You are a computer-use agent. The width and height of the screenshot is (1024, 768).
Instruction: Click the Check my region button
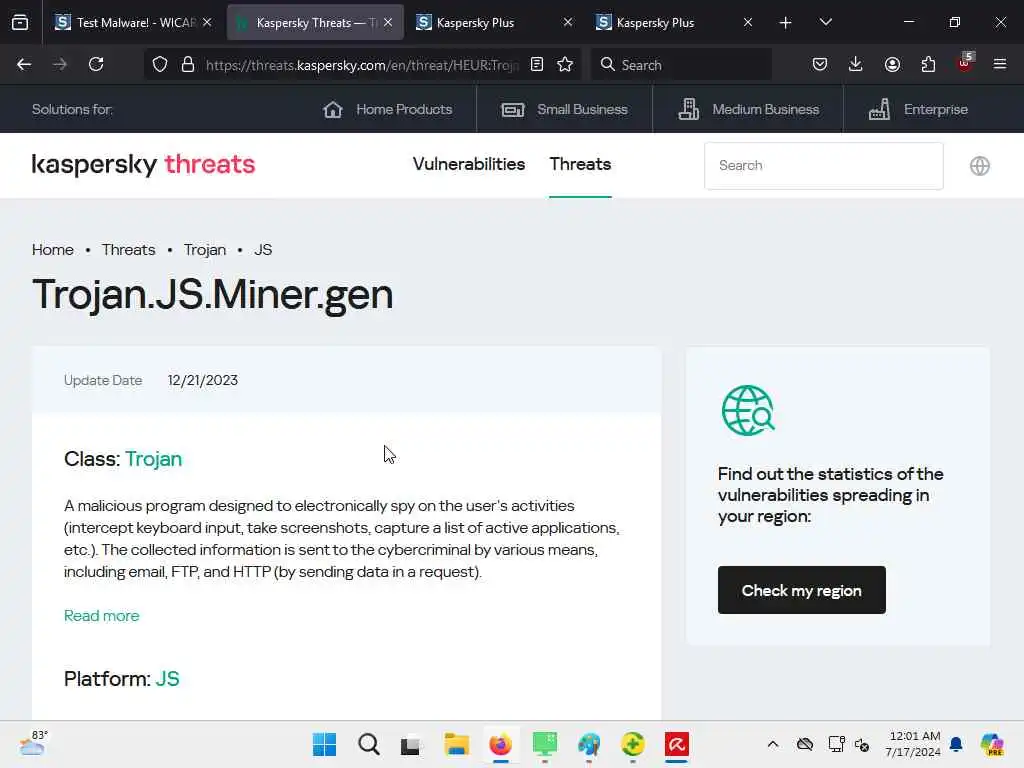tap(801, 590)
